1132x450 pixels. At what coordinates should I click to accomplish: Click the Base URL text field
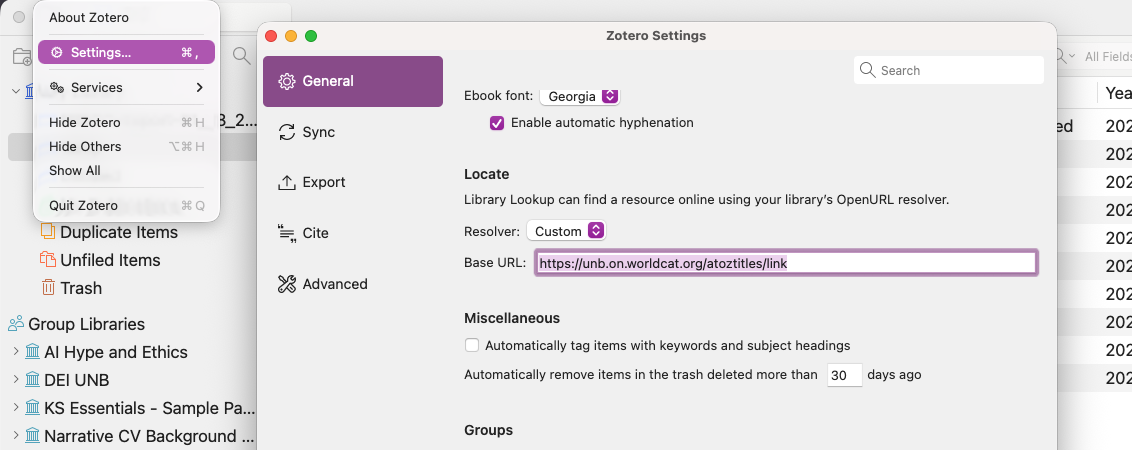coord(785,264)
